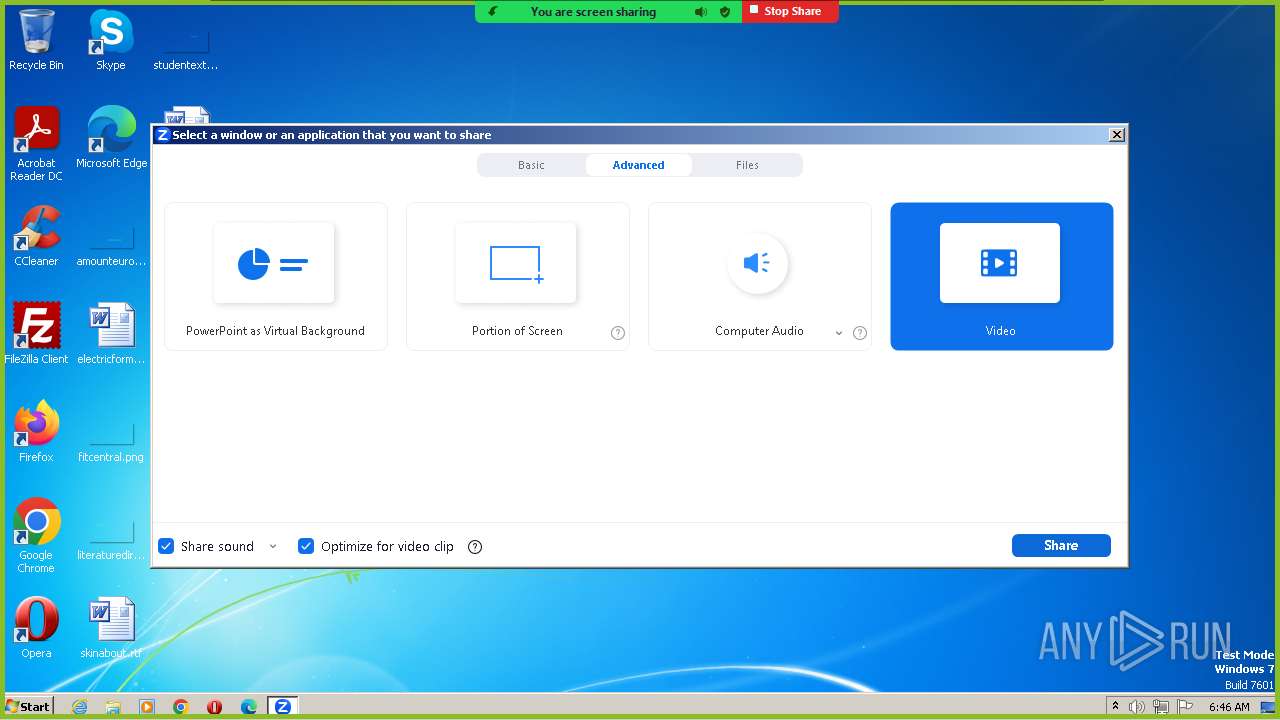Open Firefox desktop shortcut
Viewport: 1280px width, 720px height.
36,431
